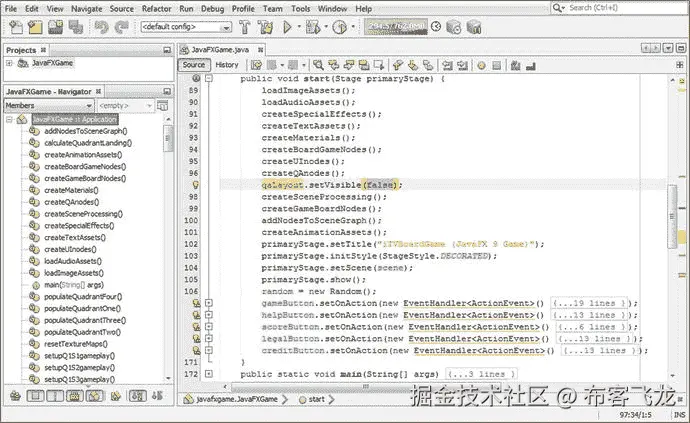The image size is (690, 423).
Task: Open the default config dropdown
Action: tap(186, 27)
